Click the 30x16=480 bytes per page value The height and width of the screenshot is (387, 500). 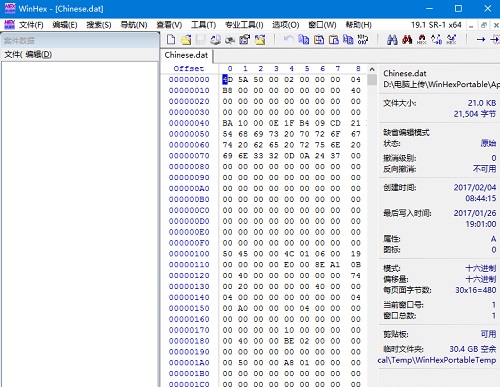click(x=476, y=290)
